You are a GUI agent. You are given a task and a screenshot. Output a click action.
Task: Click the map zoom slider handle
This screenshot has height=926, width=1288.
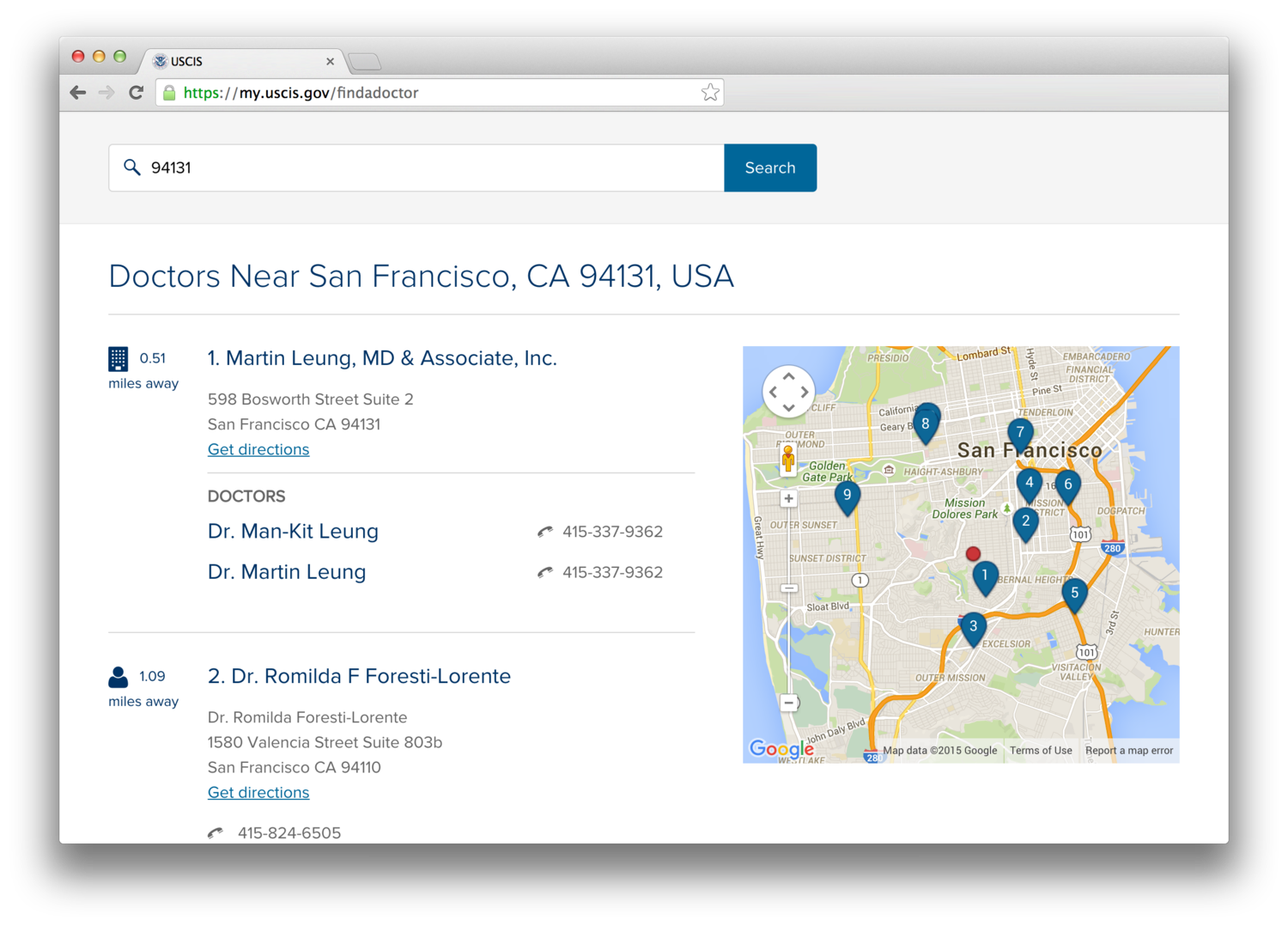pos(789,588)
